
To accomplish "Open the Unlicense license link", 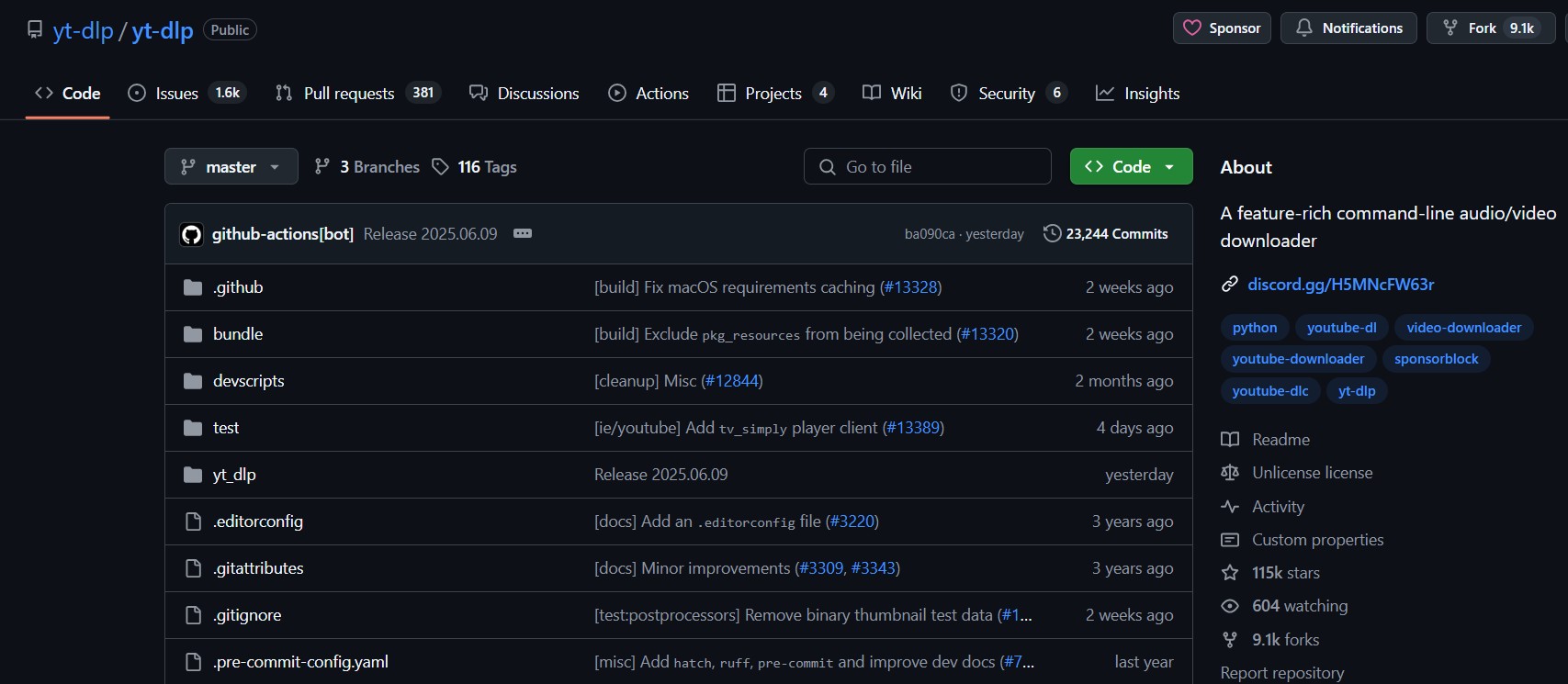I will coord(1312,473).
